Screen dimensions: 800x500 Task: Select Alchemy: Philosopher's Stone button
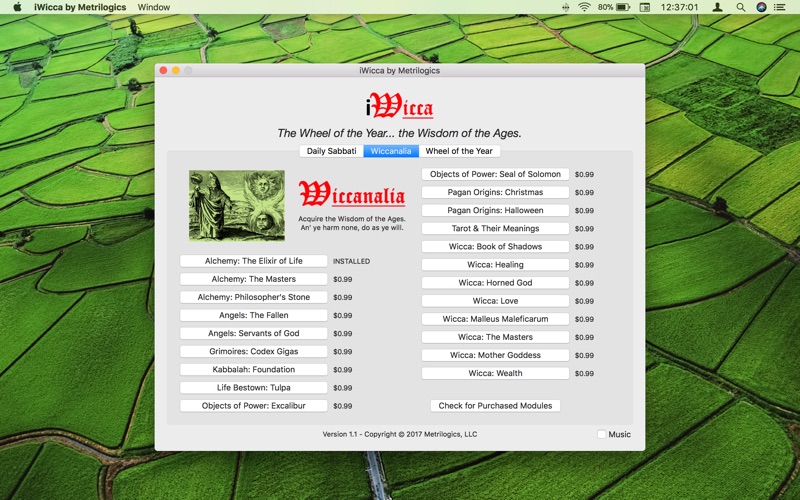254,297
